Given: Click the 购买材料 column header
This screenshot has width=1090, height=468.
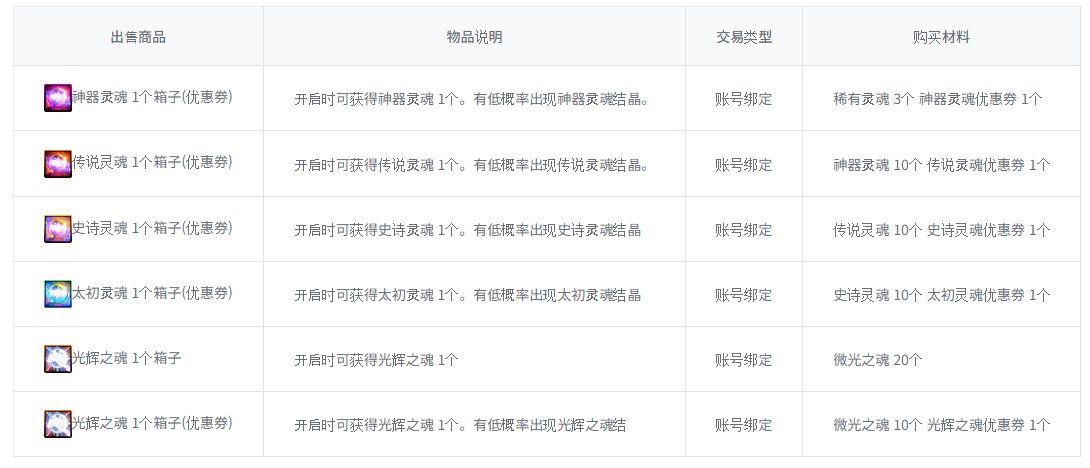Looking at the screenshot, I should tap(942, 37).
